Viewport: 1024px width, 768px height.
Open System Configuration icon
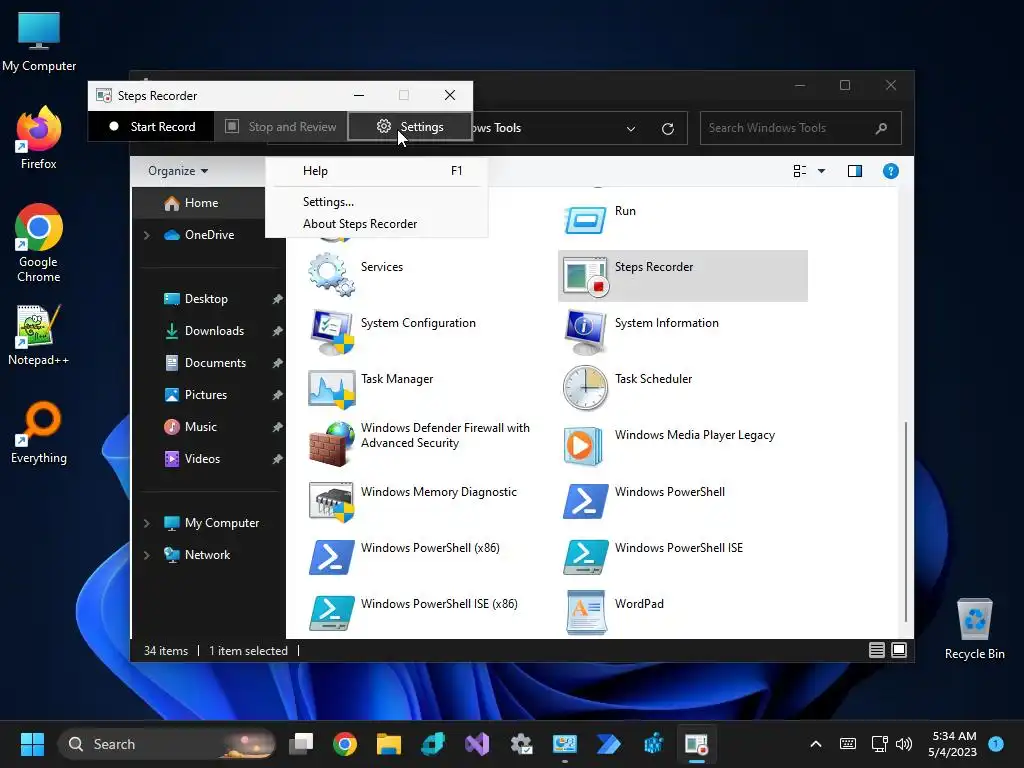332,332
